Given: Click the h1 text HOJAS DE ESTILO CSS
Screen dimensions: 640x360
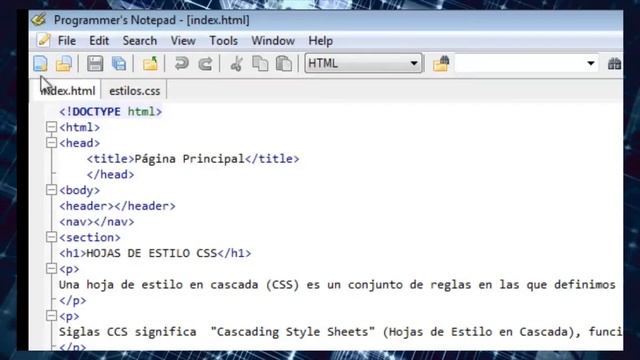Looking at the screenshot, I should click(151, 253).
